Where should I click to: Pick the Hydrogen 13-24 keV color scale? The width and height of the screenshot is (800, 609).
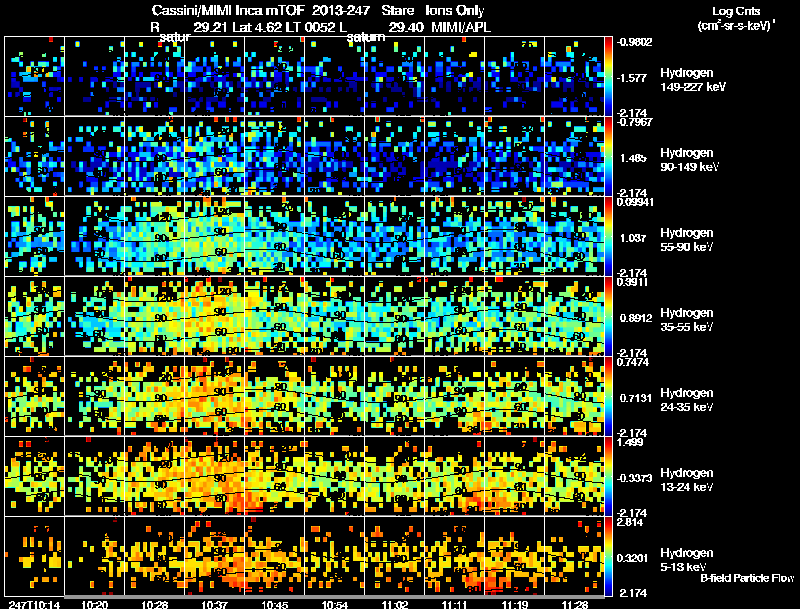608,476
